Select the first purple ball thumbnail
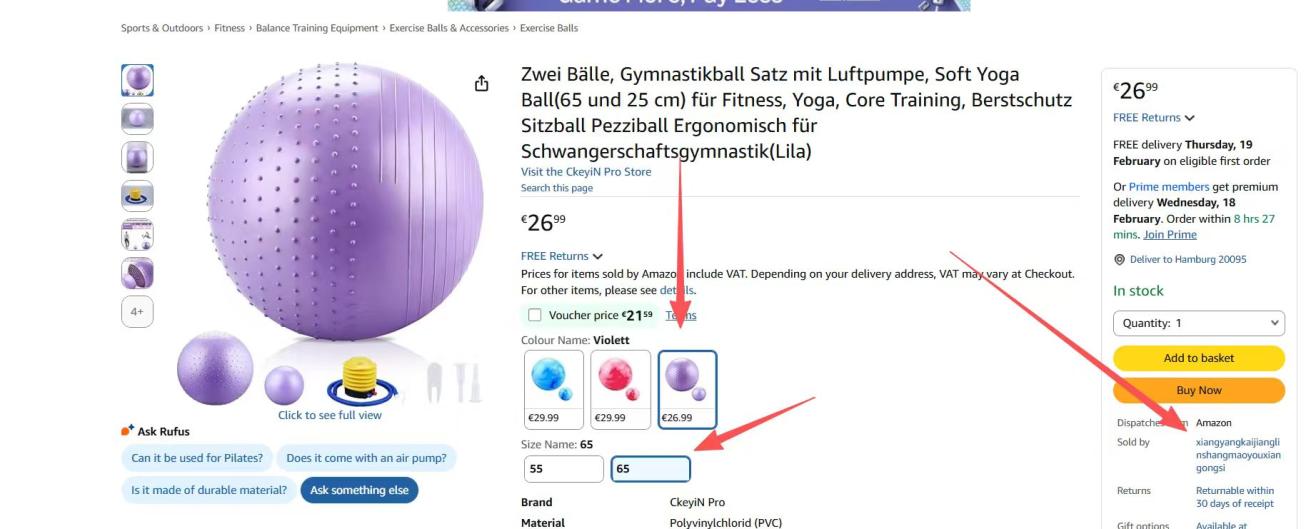This screenshot has height=529, width=1311. [x=138, y=80]
